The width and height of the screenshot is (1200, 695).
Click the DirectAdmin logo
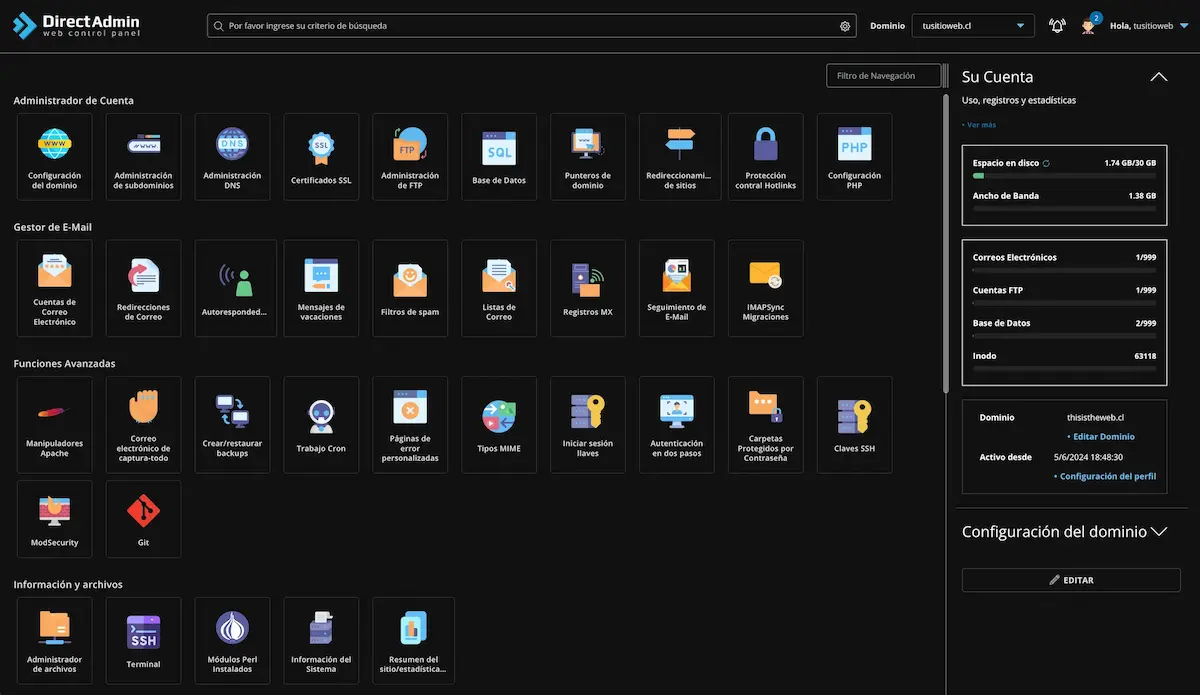click(77, 25)
